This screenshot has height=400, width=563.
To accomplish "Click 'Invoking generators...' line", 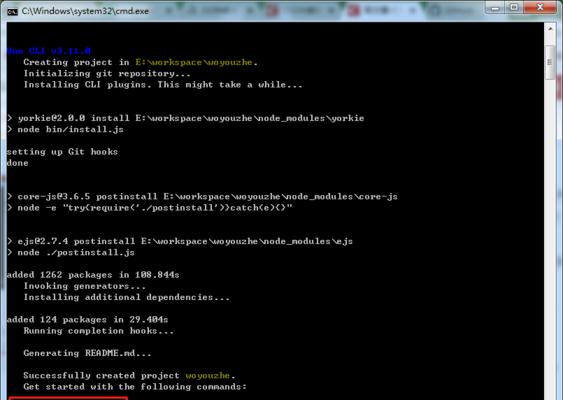I will pos(85,286).
